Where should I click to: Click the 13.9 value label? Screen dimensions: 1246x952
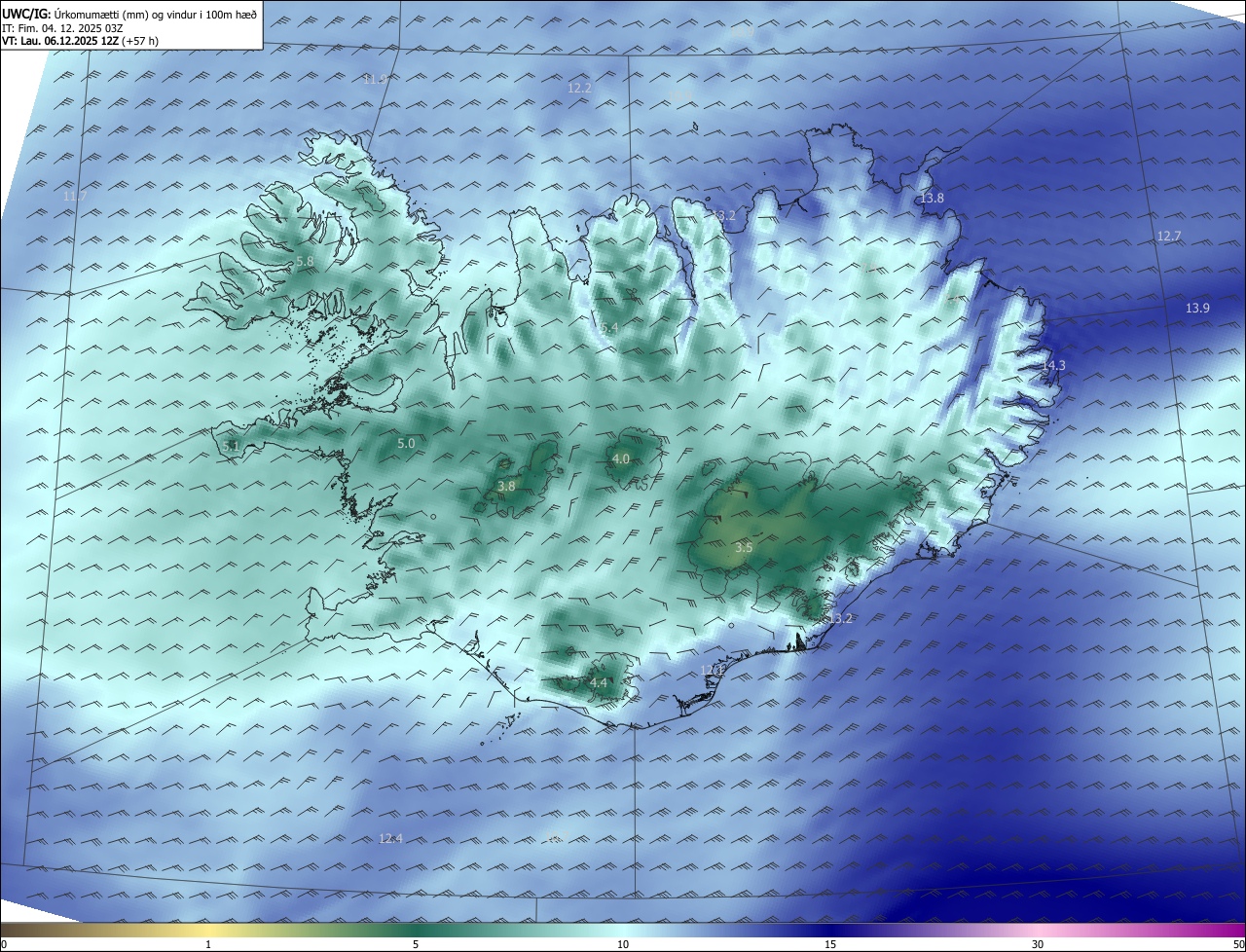[1198, 309]
